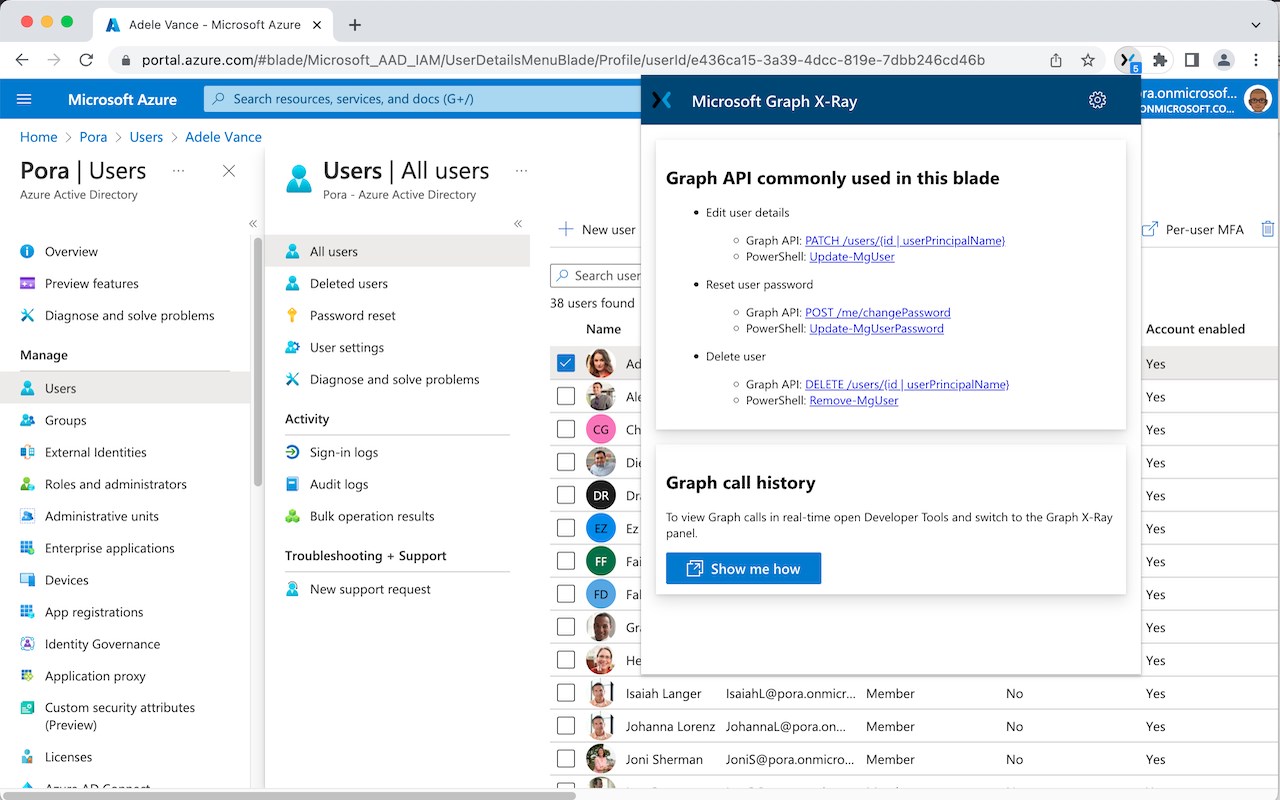Click the App registrations icon

click(27, 612)
